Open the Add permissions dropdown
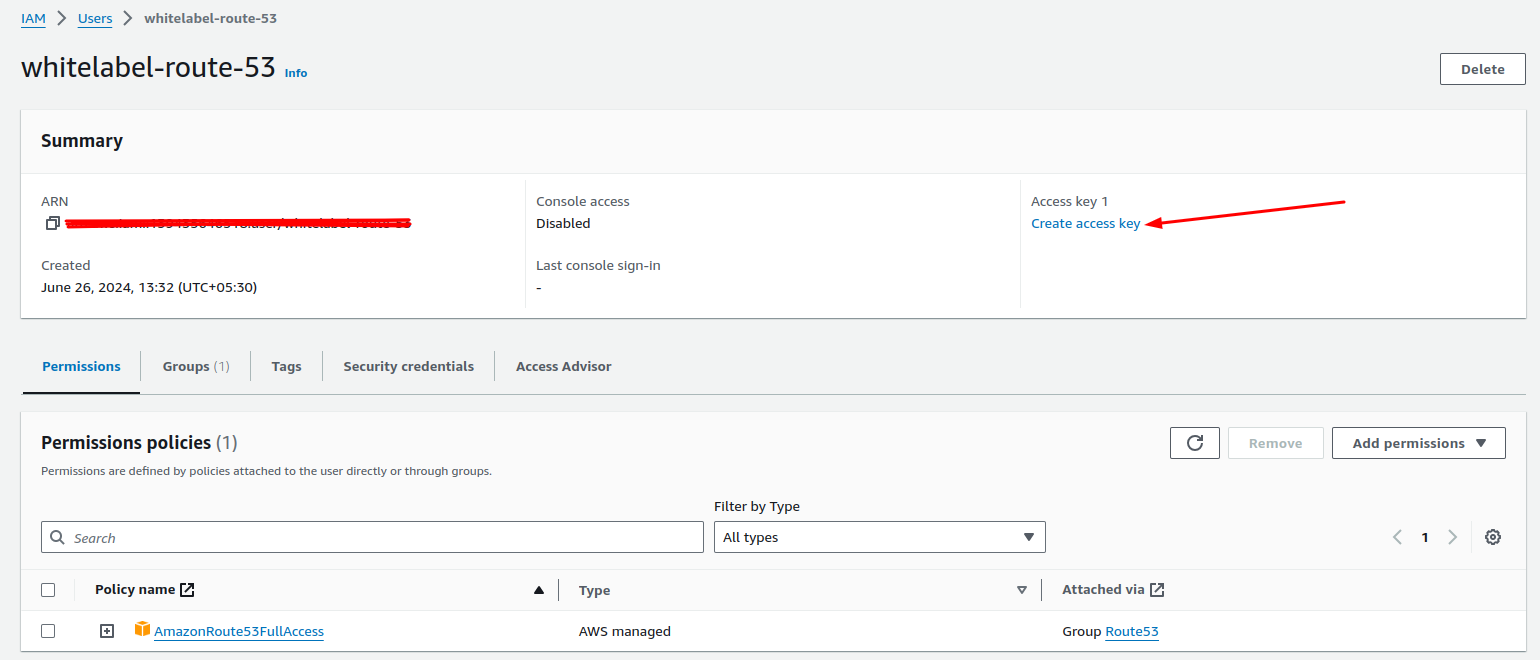This screenshot has height=660, width=1540. [1418, 443]
